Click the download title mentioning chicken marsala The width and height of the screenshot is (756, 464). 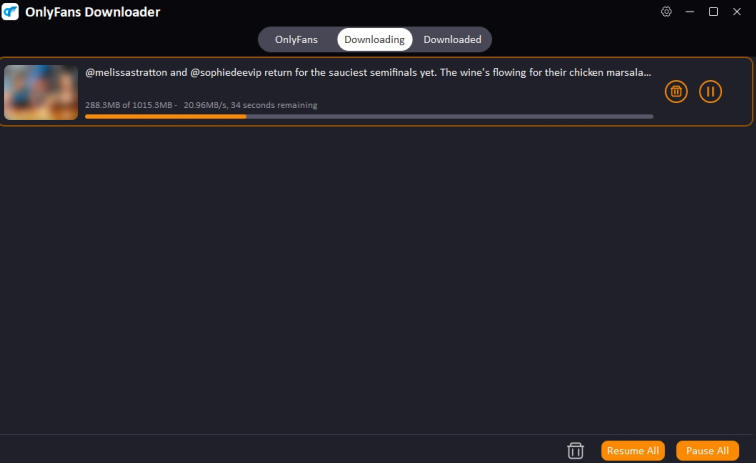pos(368,73)
